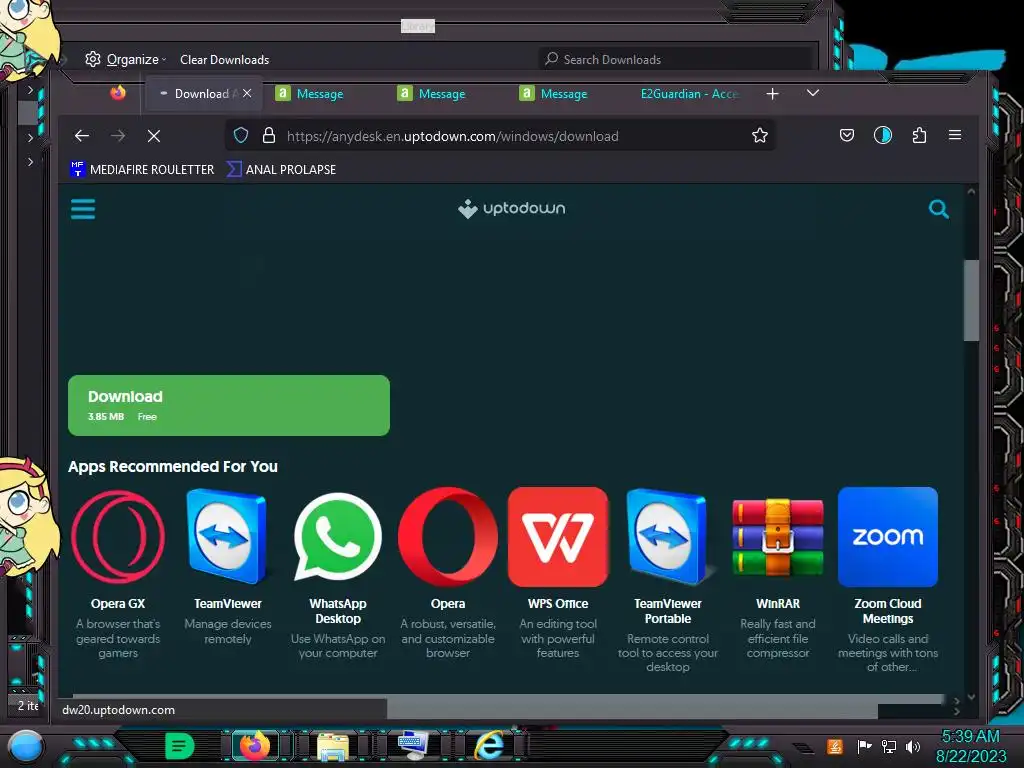
Task: Click the network tray icon
Action: (889, 746)
